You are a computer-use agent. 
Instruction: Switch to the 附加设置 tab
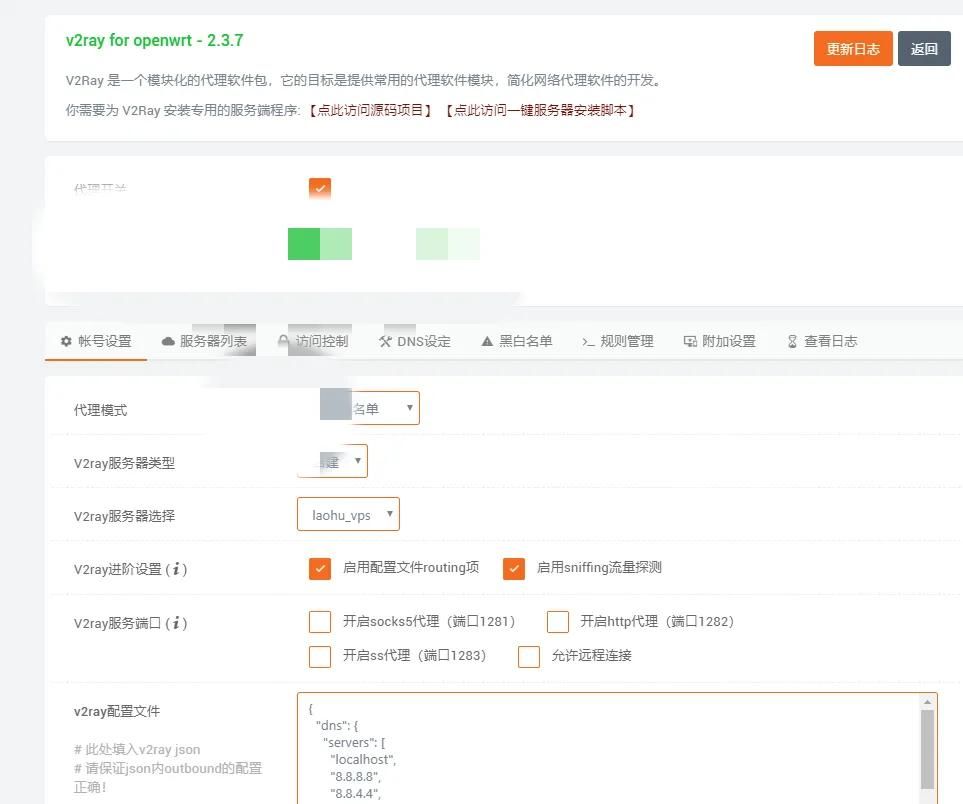[x=720, y=342]
